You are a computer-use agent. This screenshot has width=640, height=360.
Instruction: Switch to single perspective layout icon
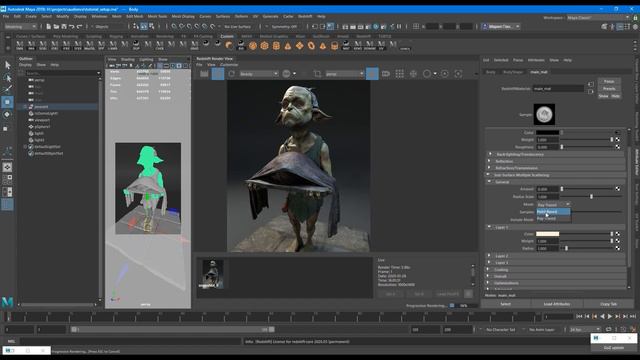coord(7,167)
